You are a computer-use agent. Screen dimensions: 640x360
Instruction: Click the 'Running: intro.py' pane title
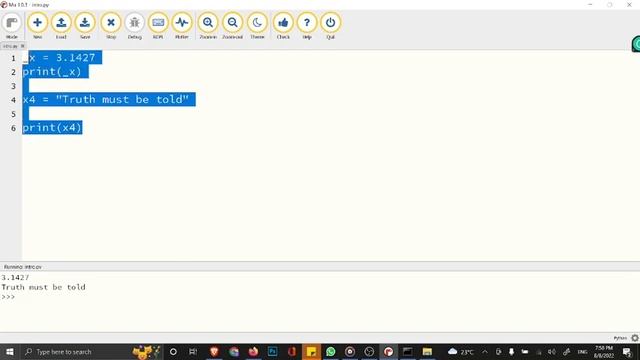(23, 267)
